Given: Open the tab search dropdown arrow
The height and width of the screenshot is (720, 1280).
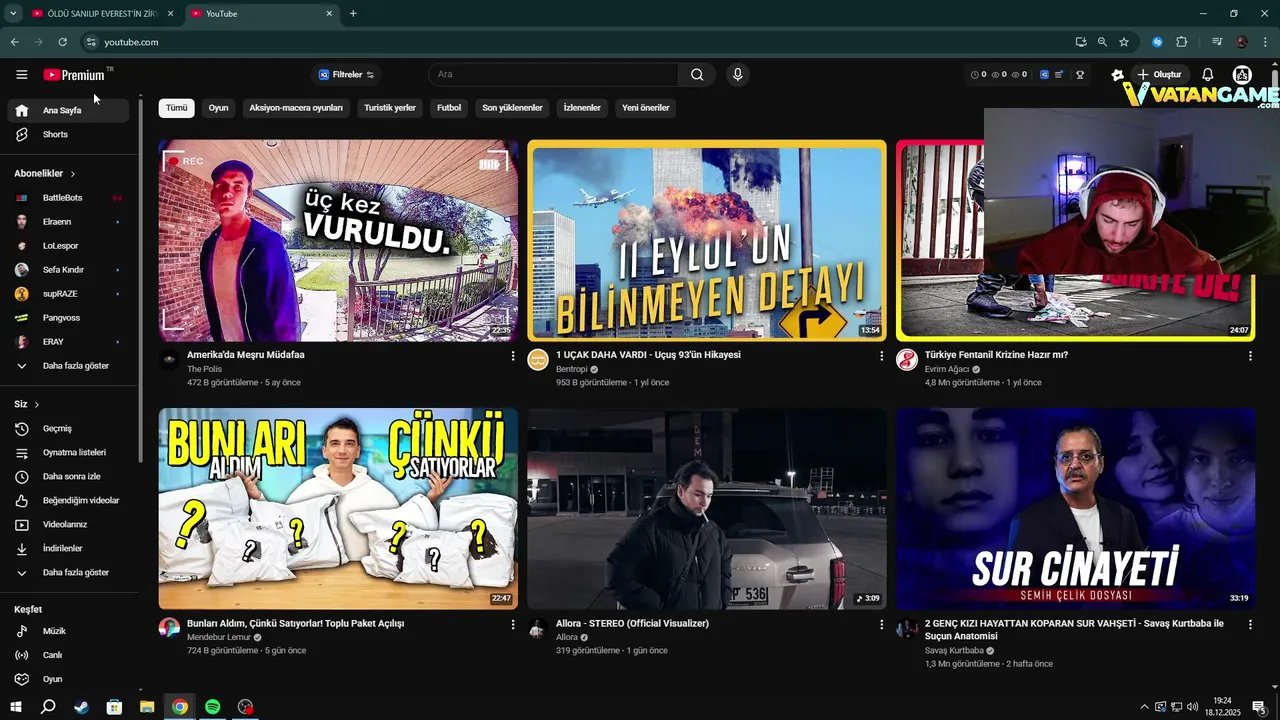Looking at the screenshot, I should (x=13, y=14).
